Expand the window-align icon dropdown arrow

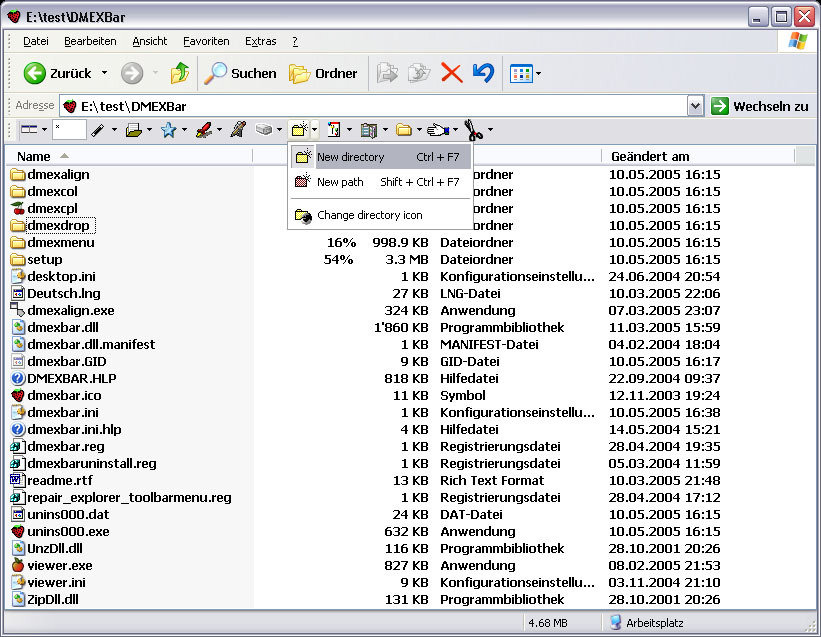click(x=44, y=129)
